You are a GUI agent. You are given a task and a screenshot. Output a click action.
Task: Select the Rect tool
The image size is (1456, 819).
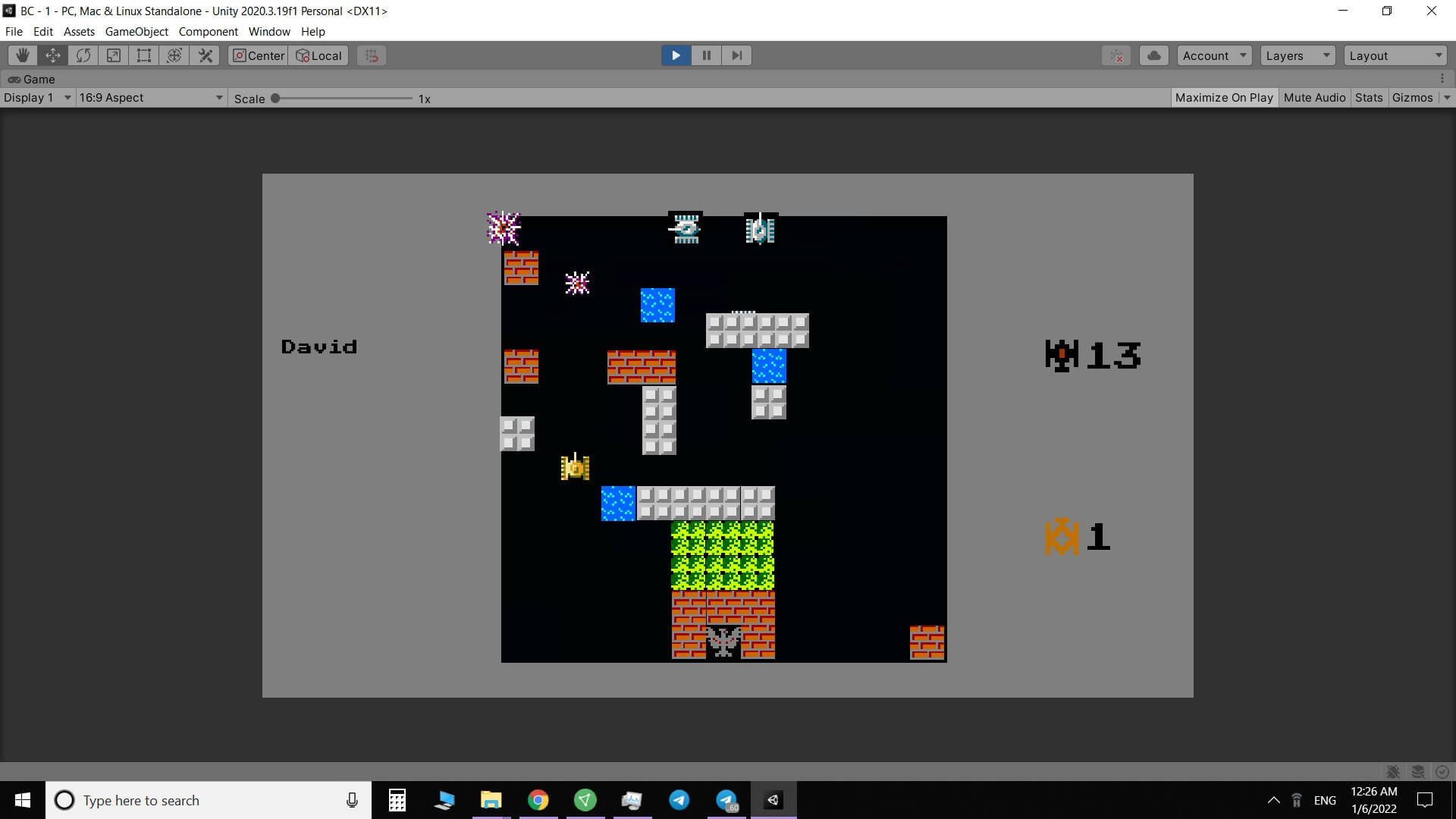pos(144,55)
